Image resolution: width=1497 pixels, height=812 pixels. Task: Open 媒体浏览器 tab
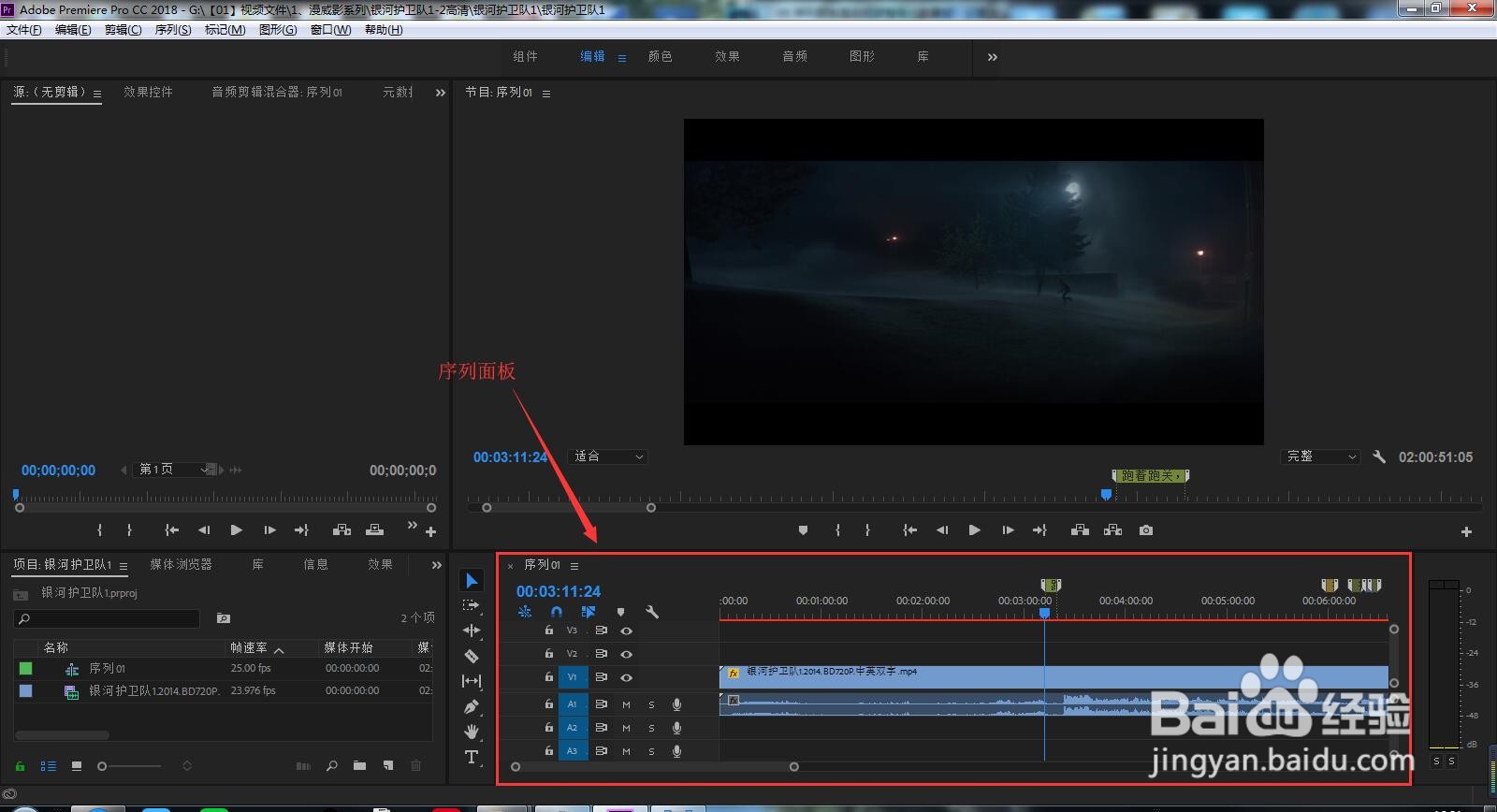181,564
